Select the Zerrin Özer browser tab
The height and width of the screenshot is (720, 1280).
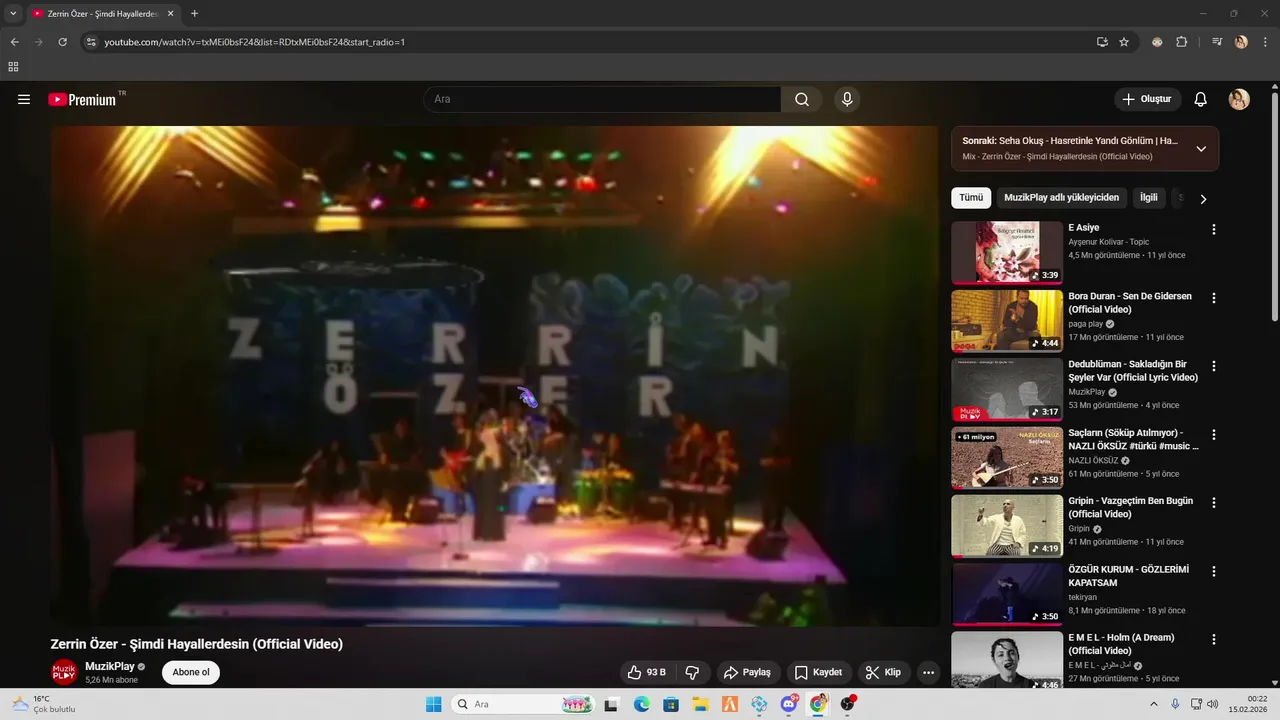(x=103, y=14)
